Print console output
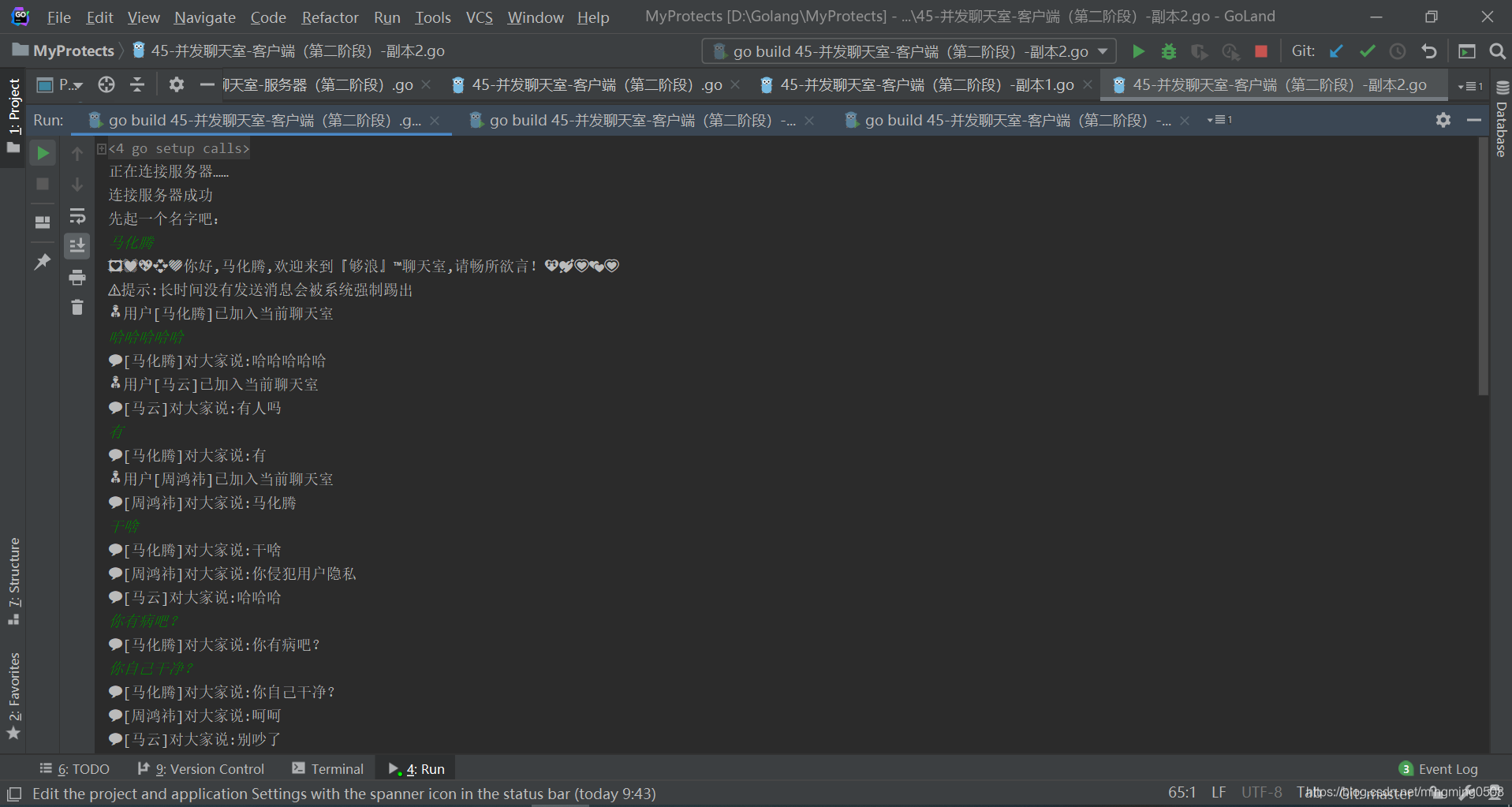This screenshot has width=1512, height=807. coord(77,277)
